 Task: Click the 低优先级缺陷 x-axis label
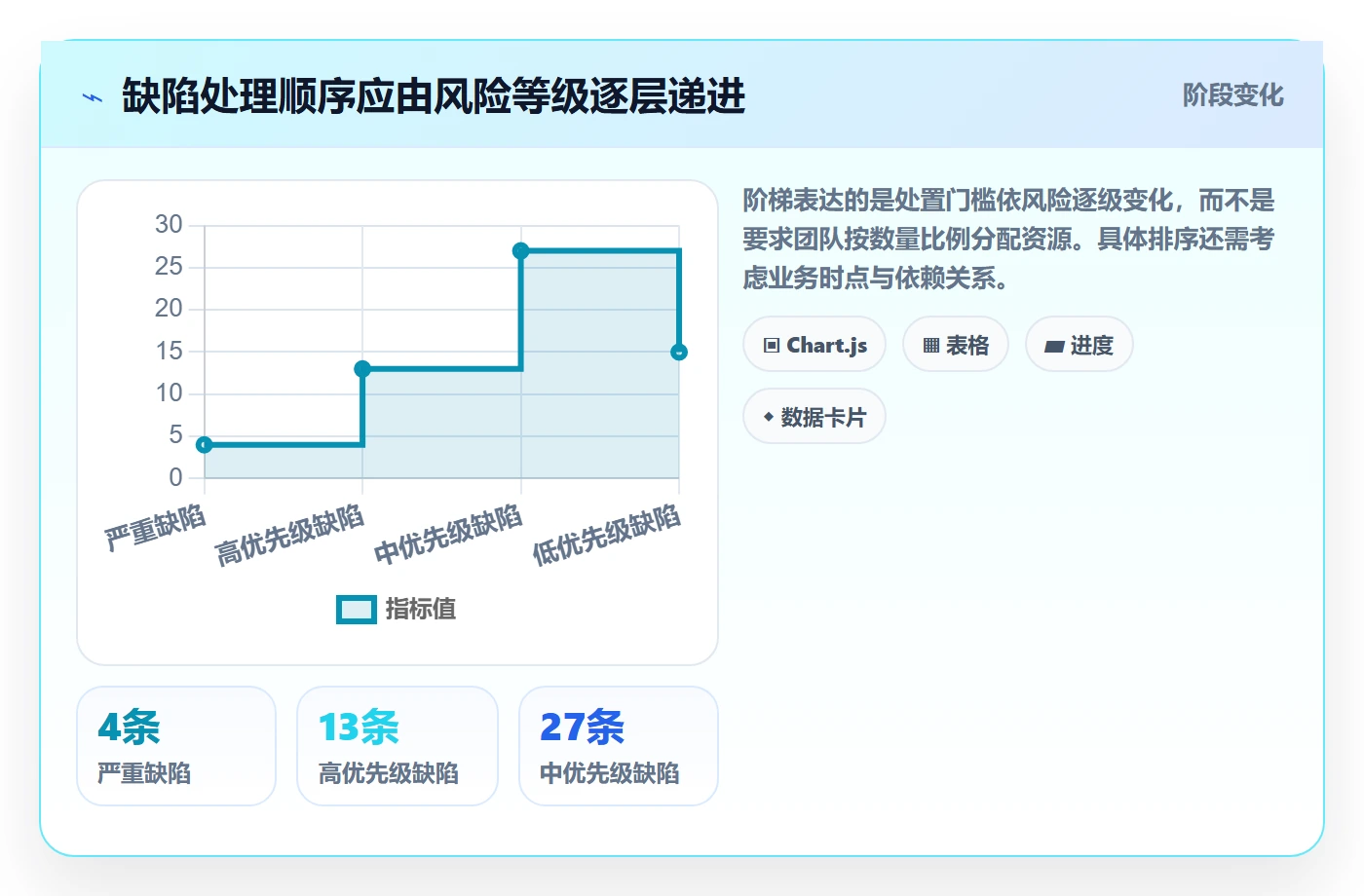606,535
